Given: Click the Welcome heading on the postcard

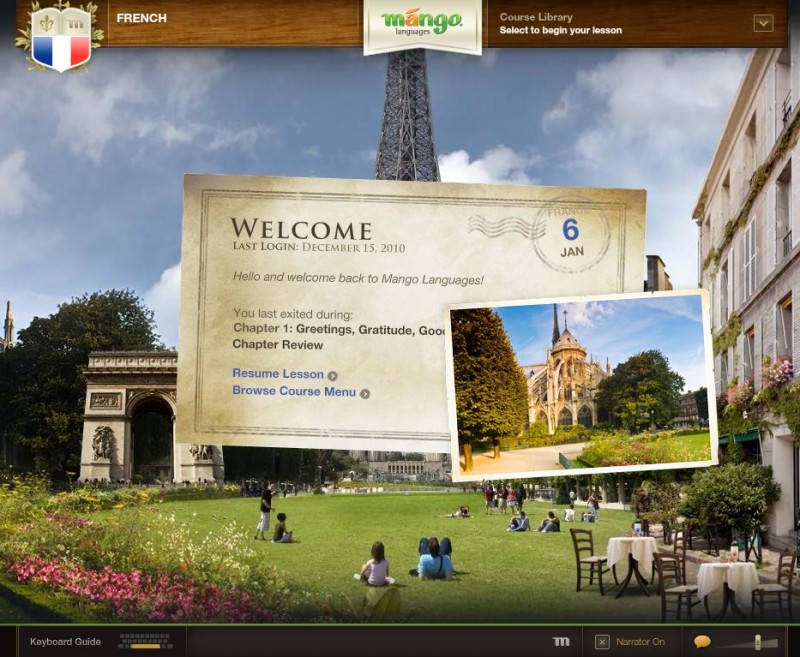Looking at the screenshot, I should coord(301,229).
